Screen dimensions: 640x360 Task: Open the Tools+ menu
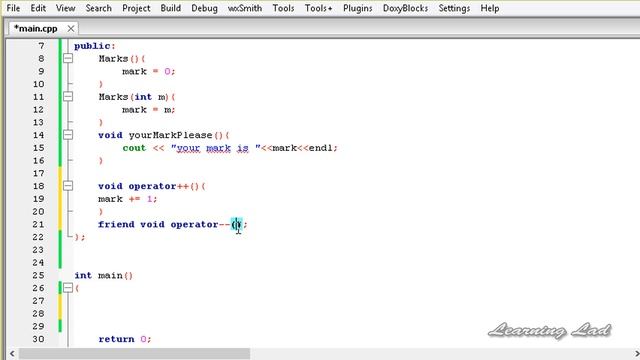(318, 8)
